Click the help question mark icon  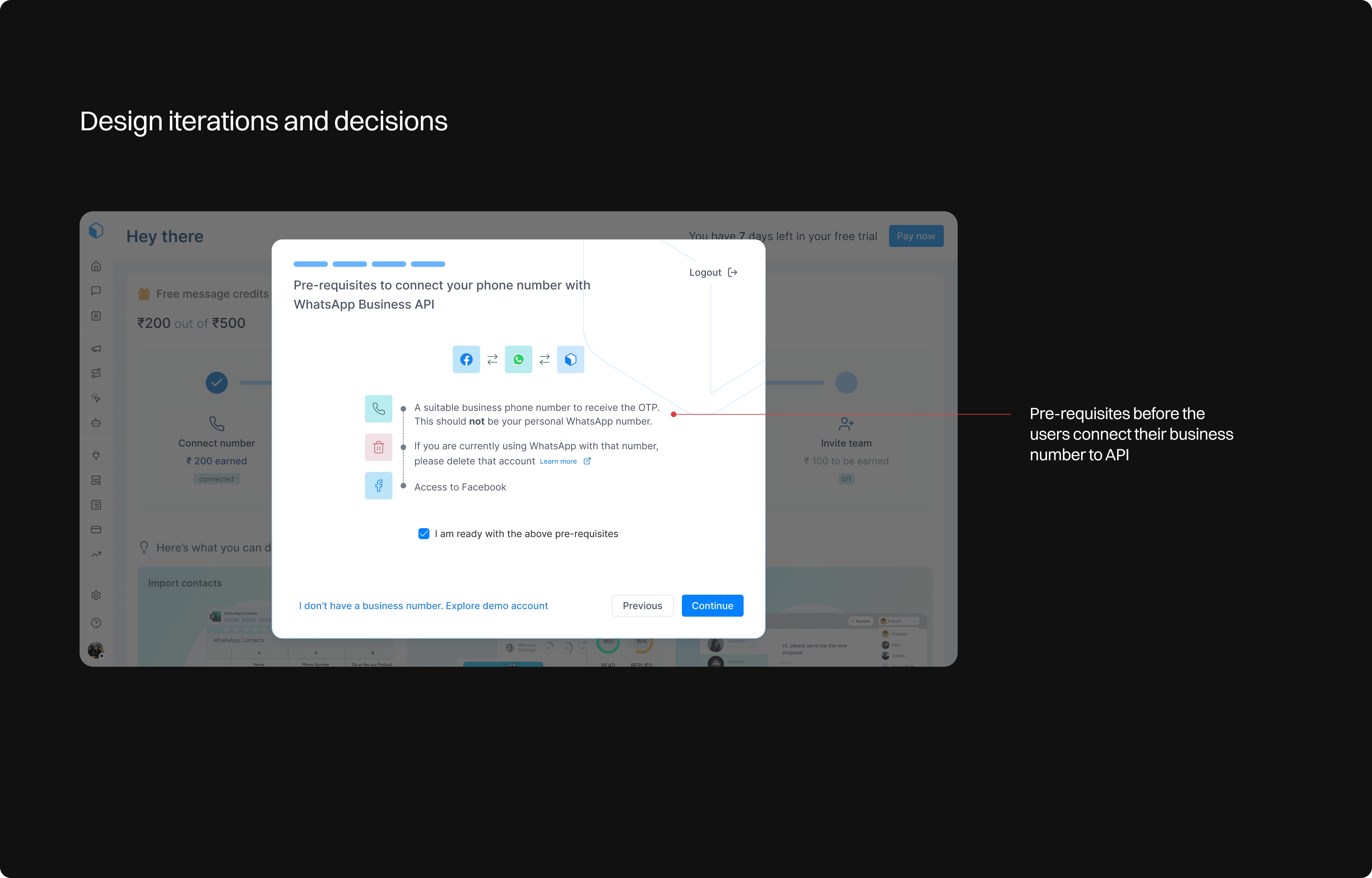click(x=96, y=622)
